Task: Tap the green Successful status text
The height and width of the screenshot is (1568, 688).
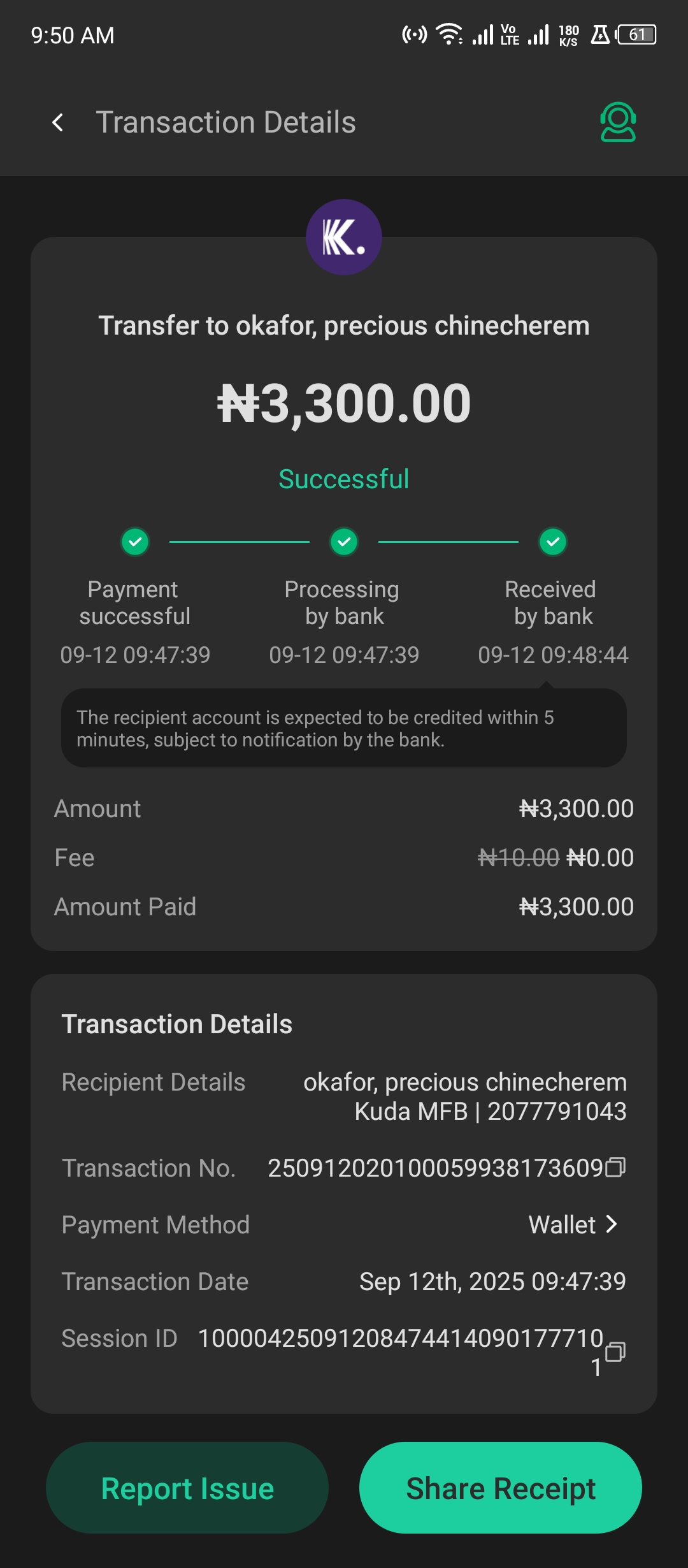Action: point(344,479)
